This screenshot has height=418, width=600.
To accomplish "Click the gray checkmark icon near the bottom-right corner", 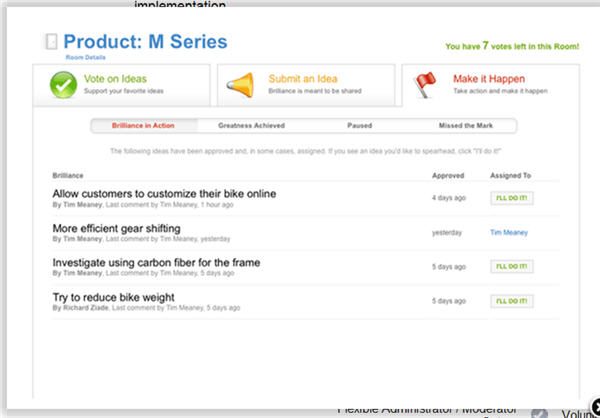I will (x=540, y=412).
